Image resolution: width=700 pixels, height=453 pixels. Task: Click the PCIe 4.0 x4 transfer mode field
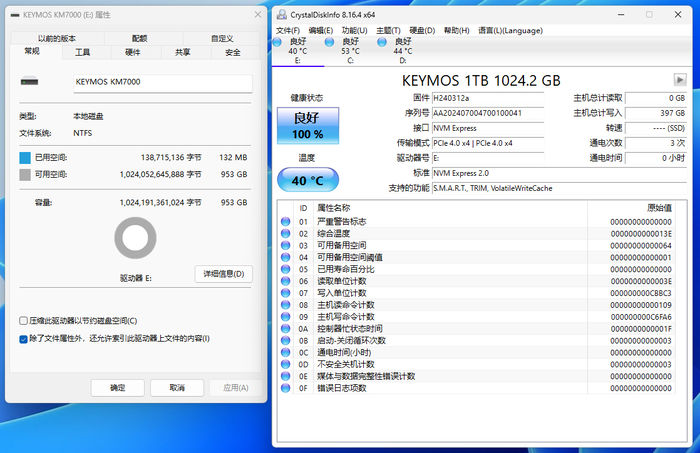click(x=488, y=143)
